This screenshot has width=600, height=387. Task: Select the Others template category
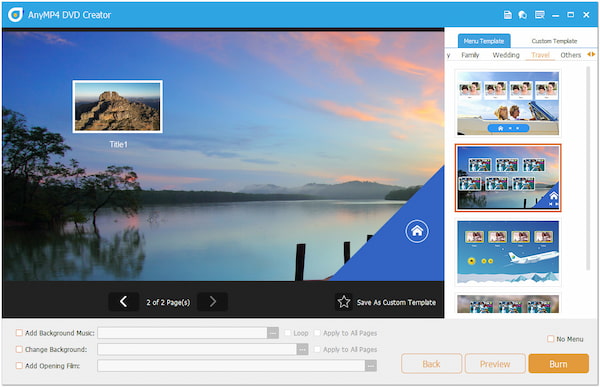(x=571, y=55)
